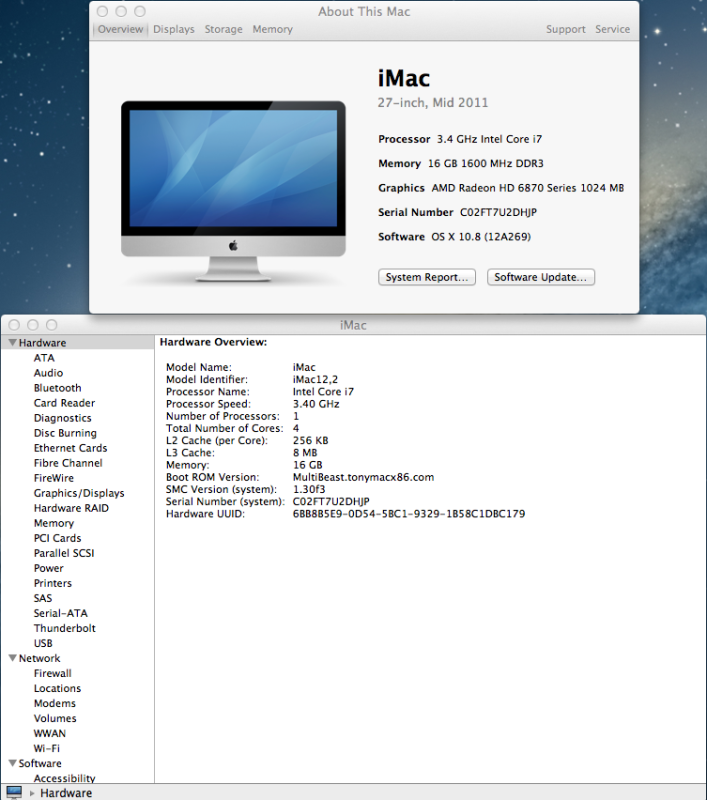The height and width of the screenshot is (800, 707).
Task: Click the 8 MB L3 cache value
Action: 305,453
